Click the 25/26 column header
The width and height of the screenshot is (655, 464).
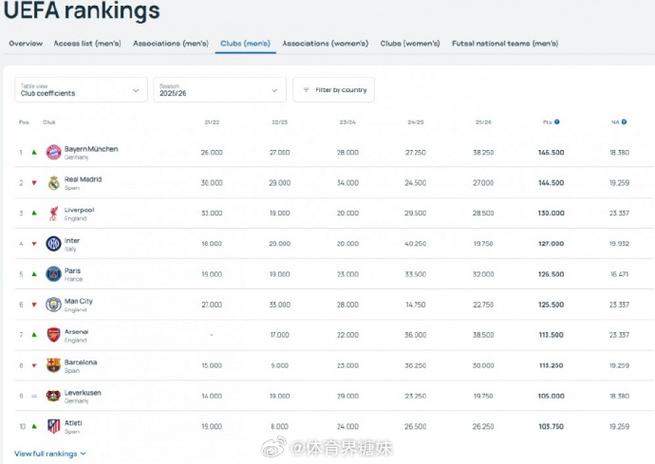pyautogui.click(x=483, y=122)
